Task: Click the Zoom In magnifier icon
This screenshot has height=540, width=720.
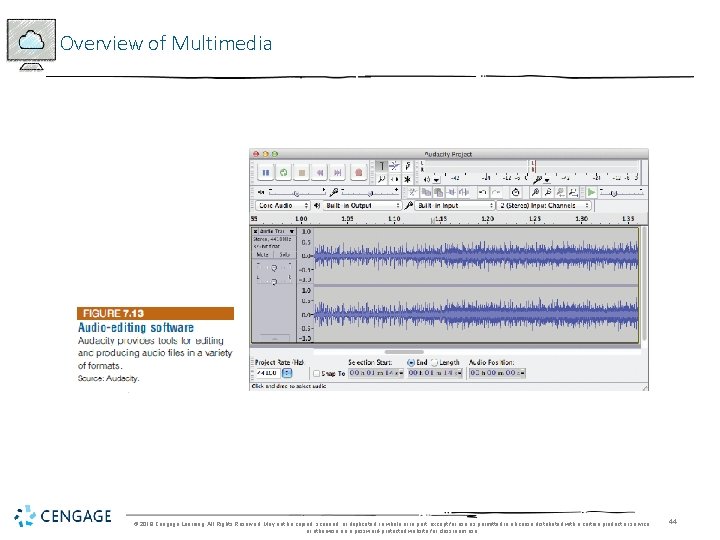Action: coord(535,192)
